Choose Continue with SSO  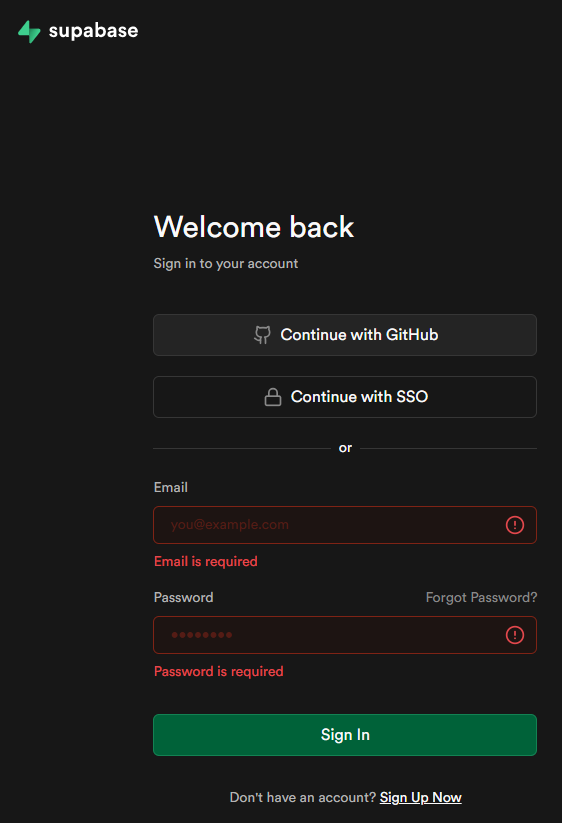click(345, 397)
